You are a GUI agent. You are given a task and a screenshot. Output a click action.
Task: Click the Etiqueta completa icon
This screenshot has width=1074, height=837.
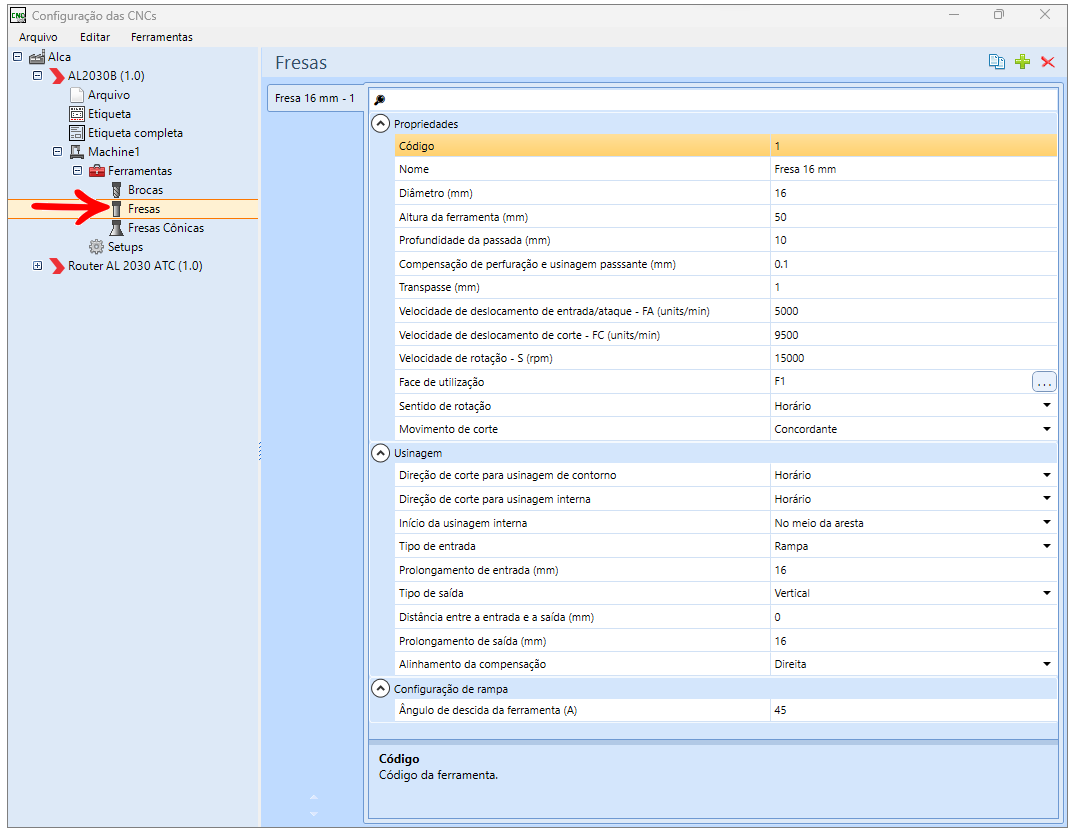(77, 133)
